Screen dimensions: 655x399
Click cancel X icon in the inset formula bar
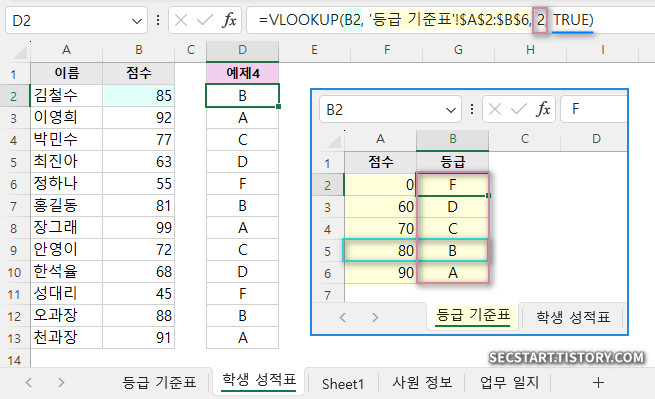point(495,109)
